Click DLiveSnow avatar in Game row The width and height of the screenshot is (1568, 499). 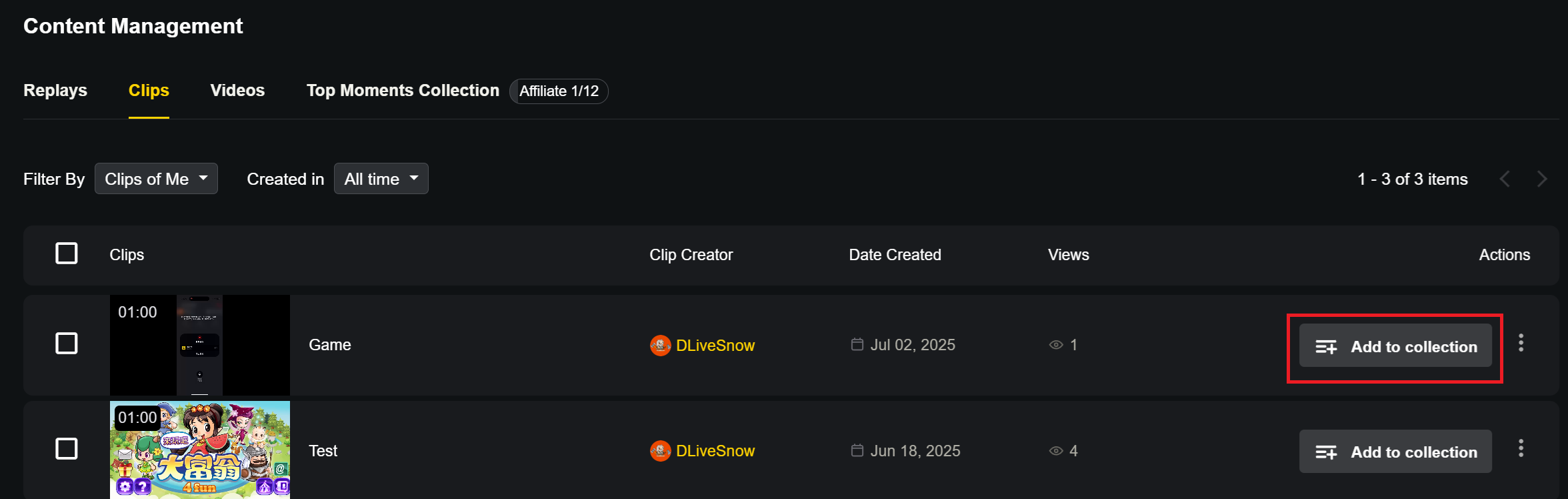point(660,346)
